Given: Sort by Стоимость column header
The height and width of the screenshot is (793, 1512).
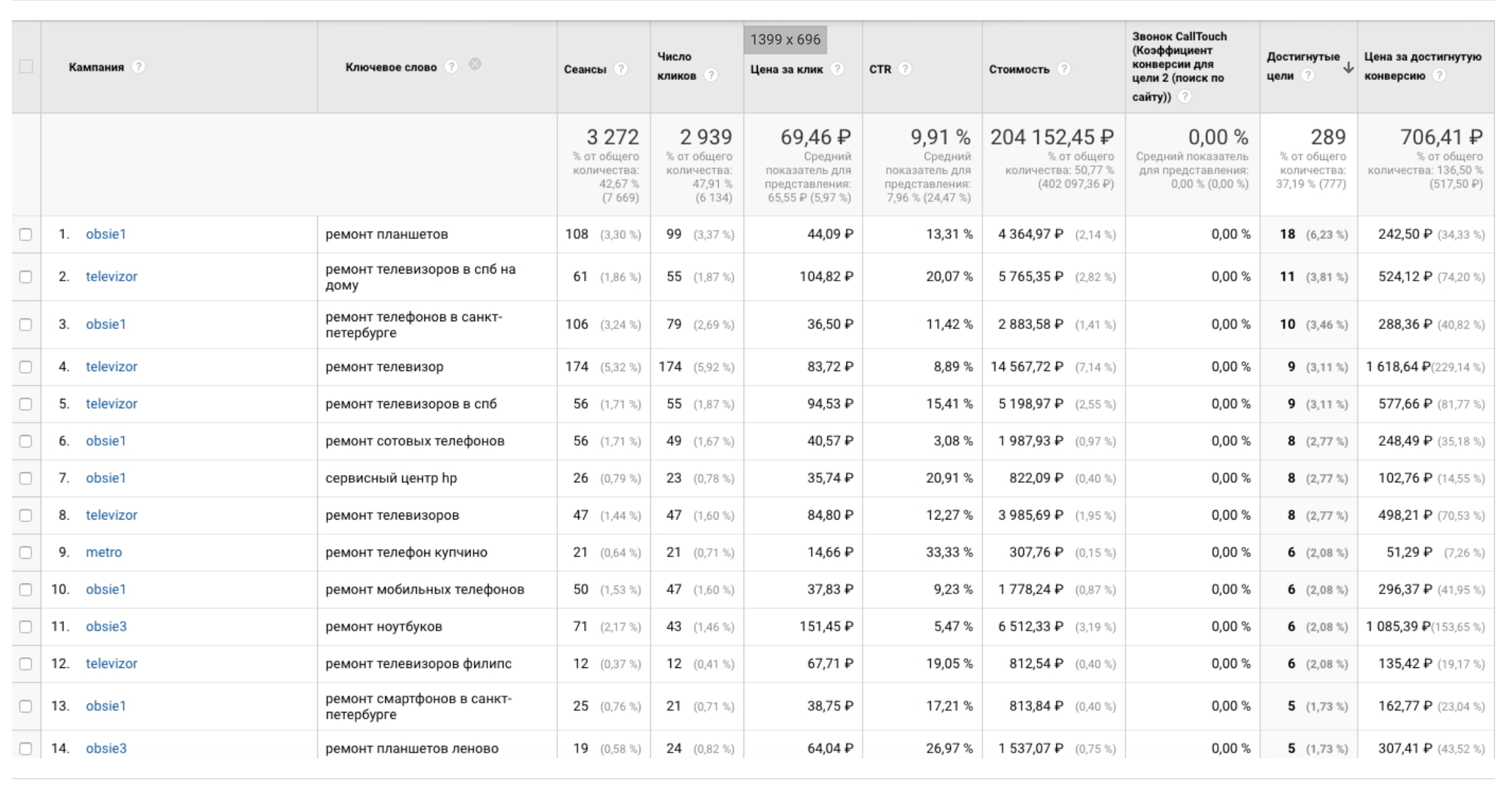Looking at the screenshot, I should 1019,69.
